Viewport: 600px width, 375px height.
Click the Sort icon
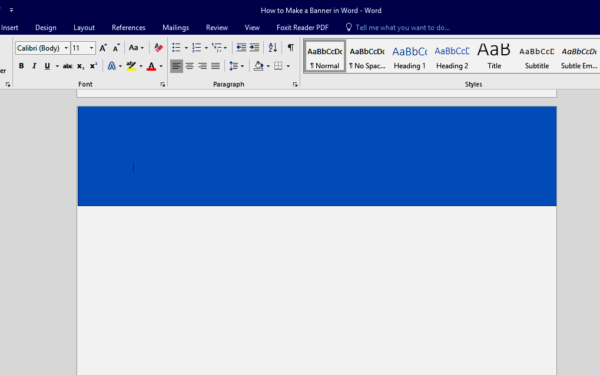click(272, 47)
